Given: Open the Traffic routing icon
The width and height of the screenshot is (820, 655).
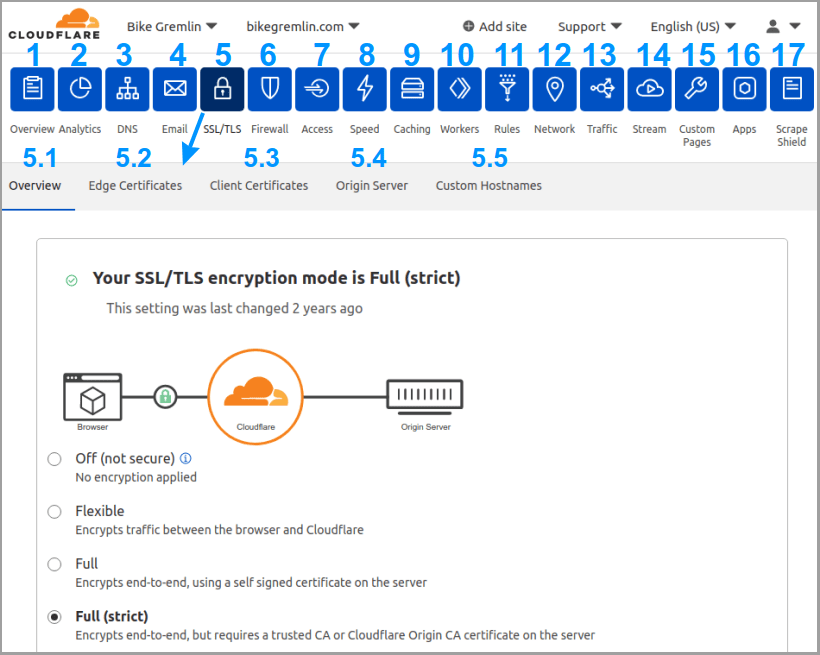Looking at the screenshot, I should 602,89.
